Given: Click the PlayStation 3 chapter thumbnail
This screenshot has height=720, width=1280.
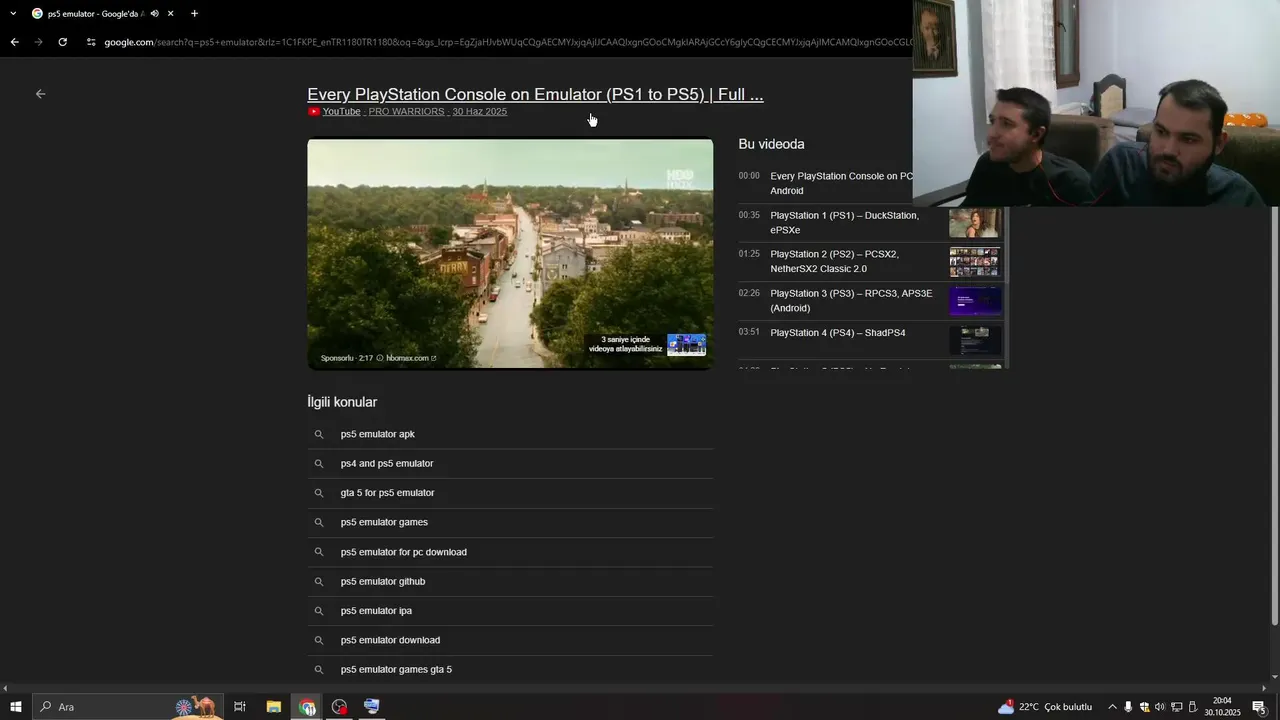Looking at the screenshot, I should click(975, 301).
